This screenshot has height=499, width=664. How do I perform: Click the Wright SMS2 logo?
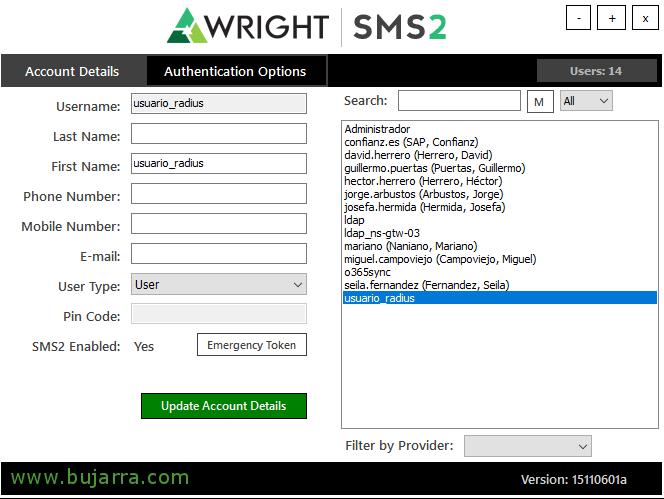point(307,26)
